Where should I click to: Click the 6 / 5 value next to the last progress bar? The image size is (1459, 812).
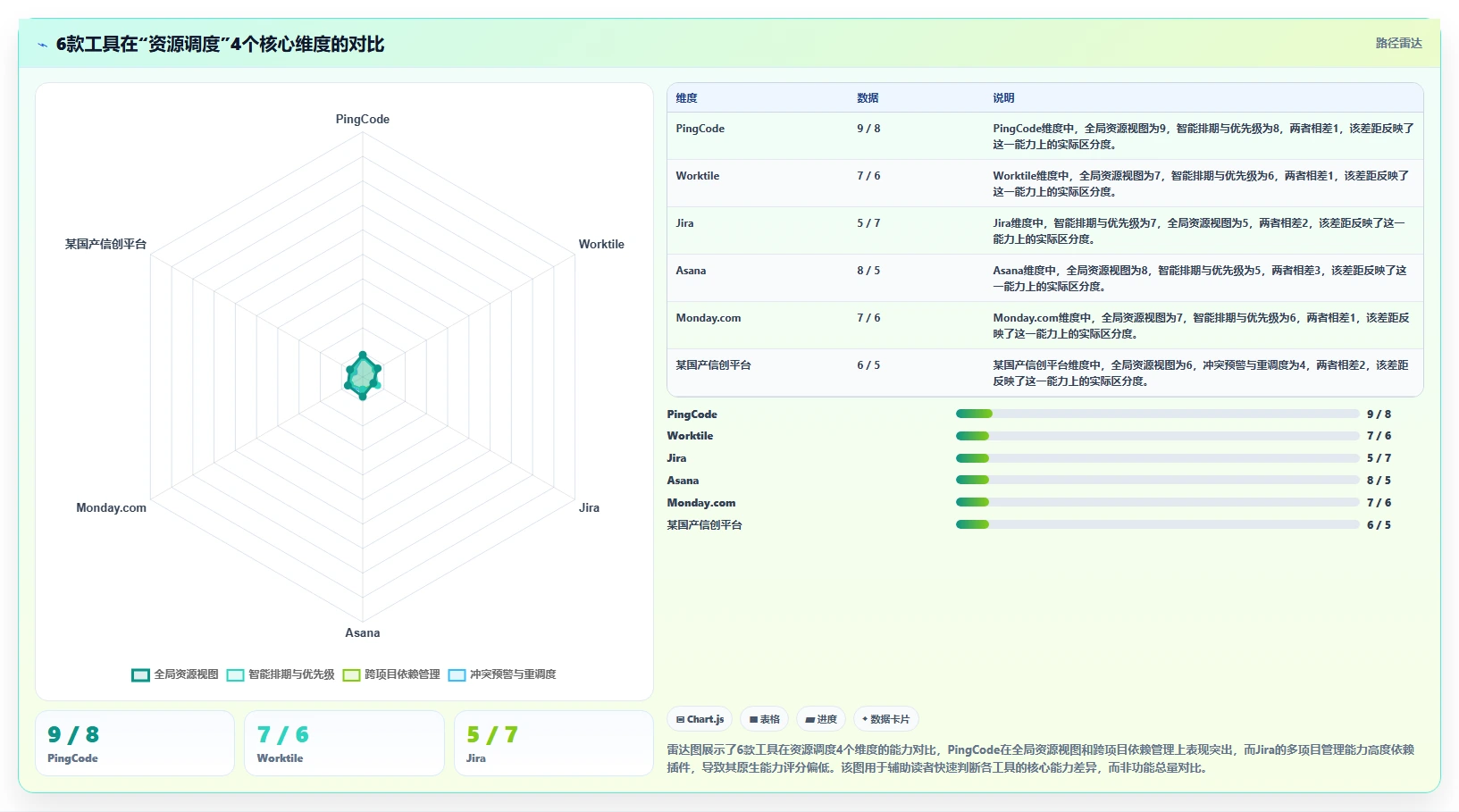point(1379,525)
